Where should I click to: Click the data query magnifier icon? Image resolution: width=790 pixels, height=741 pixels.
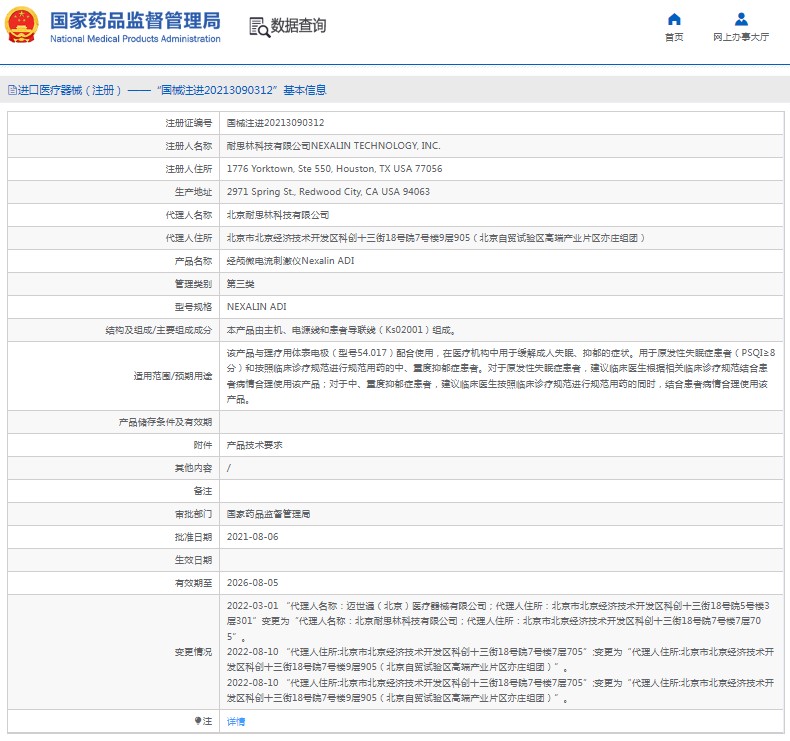tap(259, 27)
